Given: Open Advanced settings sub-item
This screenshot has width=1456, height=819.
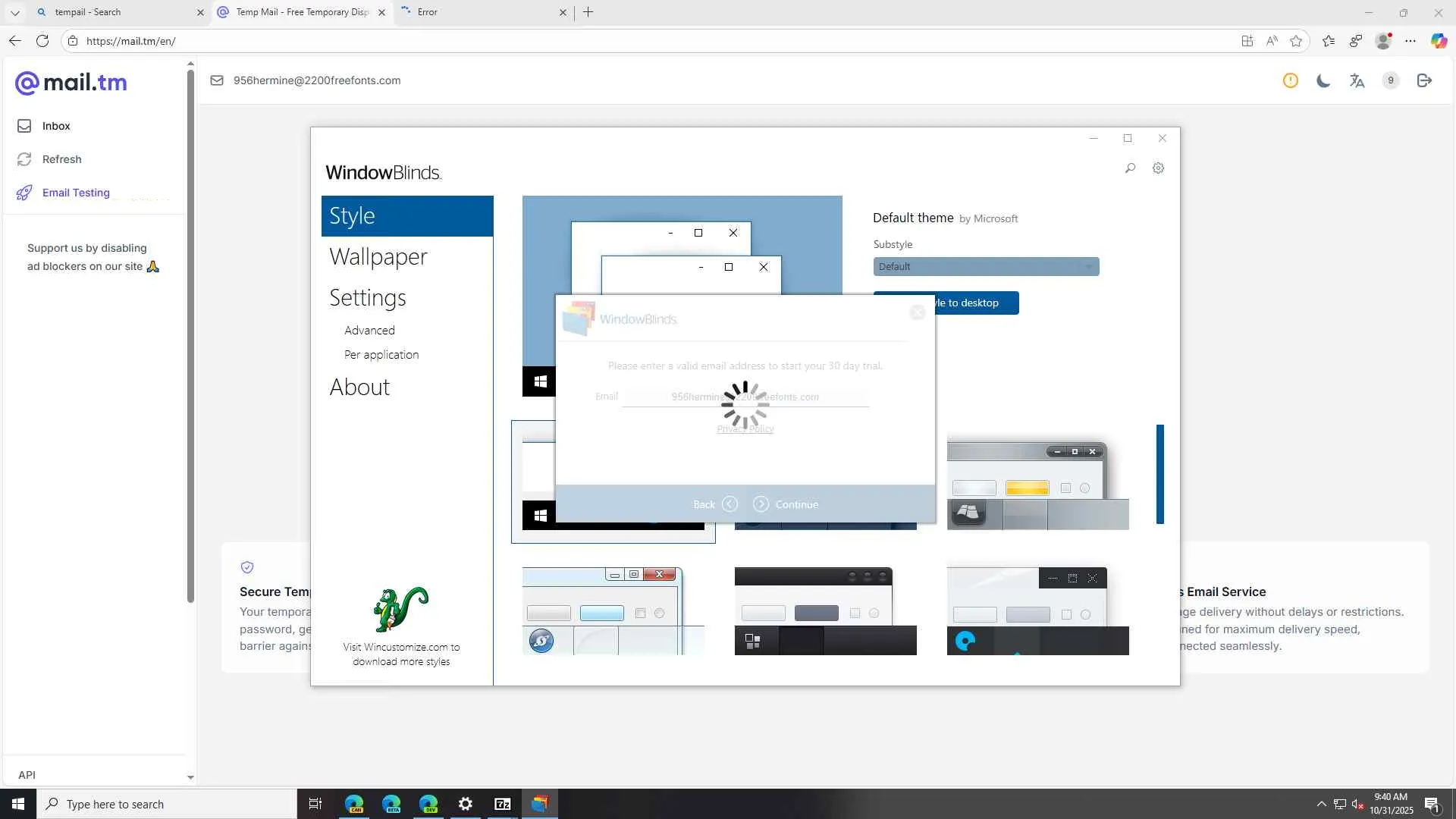Looking at the screenshot, I should [369, 331].
